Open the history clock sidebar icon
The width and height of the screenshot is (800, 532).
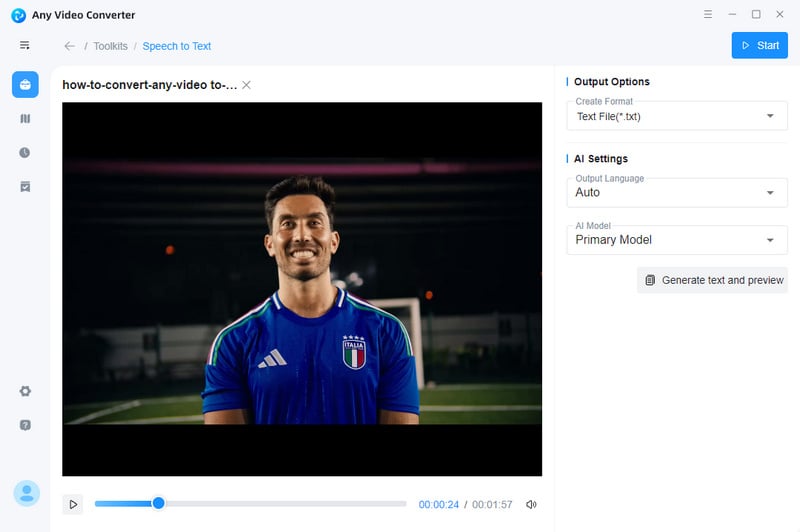pos(24,153)
